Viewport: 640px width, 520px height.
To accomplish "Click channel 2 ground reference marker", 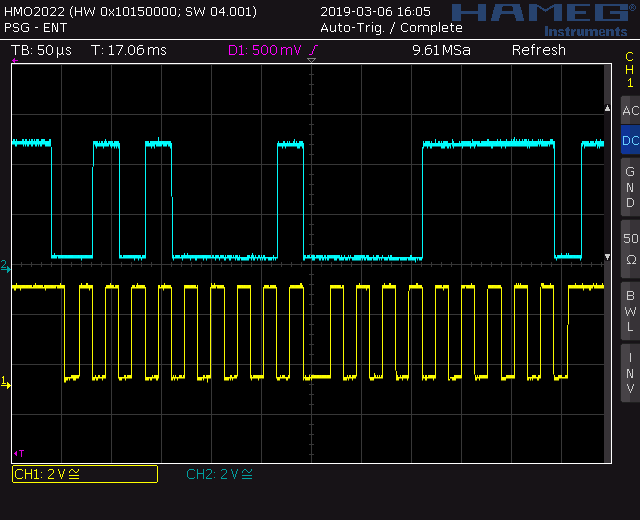I will (5, 266).
